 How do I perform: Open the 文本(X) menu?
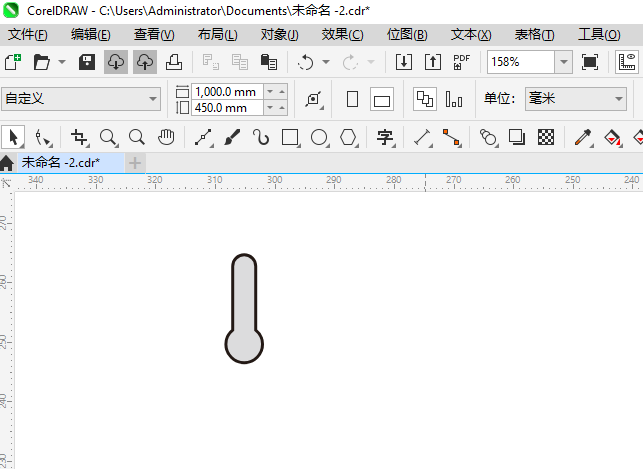click(x=471, y=35)
